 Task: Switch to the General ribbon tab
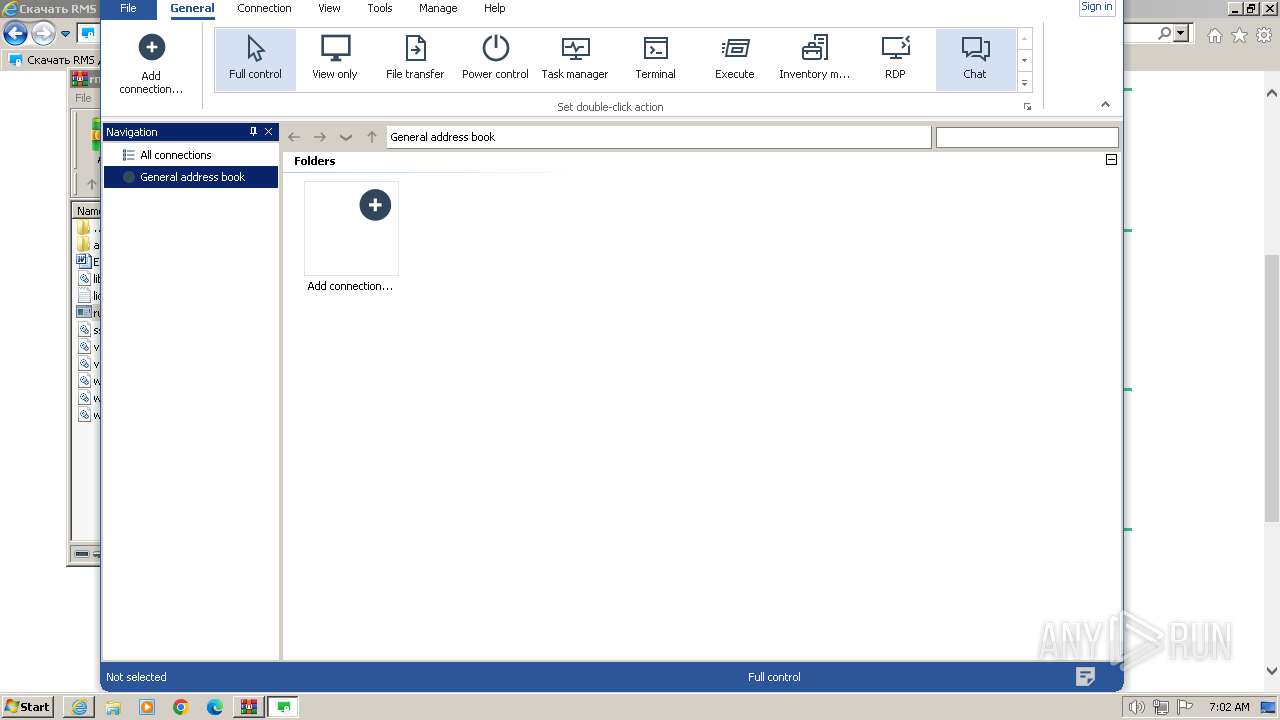coord(192,8)
